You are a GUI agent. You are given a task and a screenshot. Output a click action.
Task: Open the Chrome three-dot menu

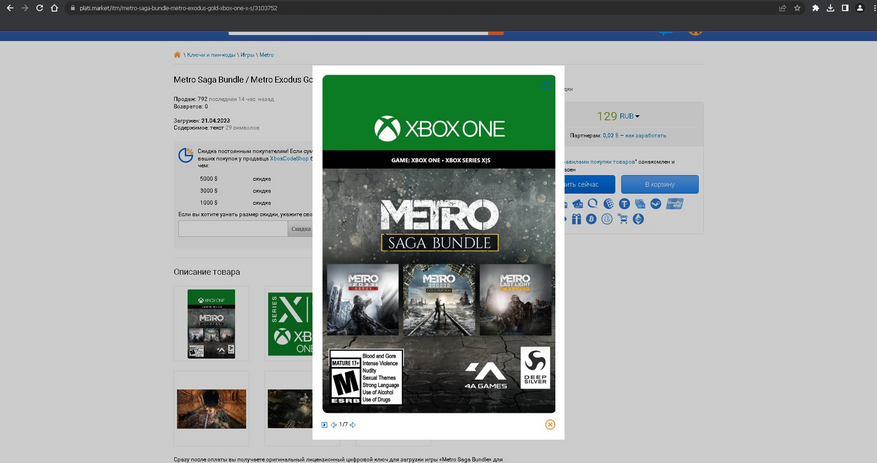coord(873,8)
